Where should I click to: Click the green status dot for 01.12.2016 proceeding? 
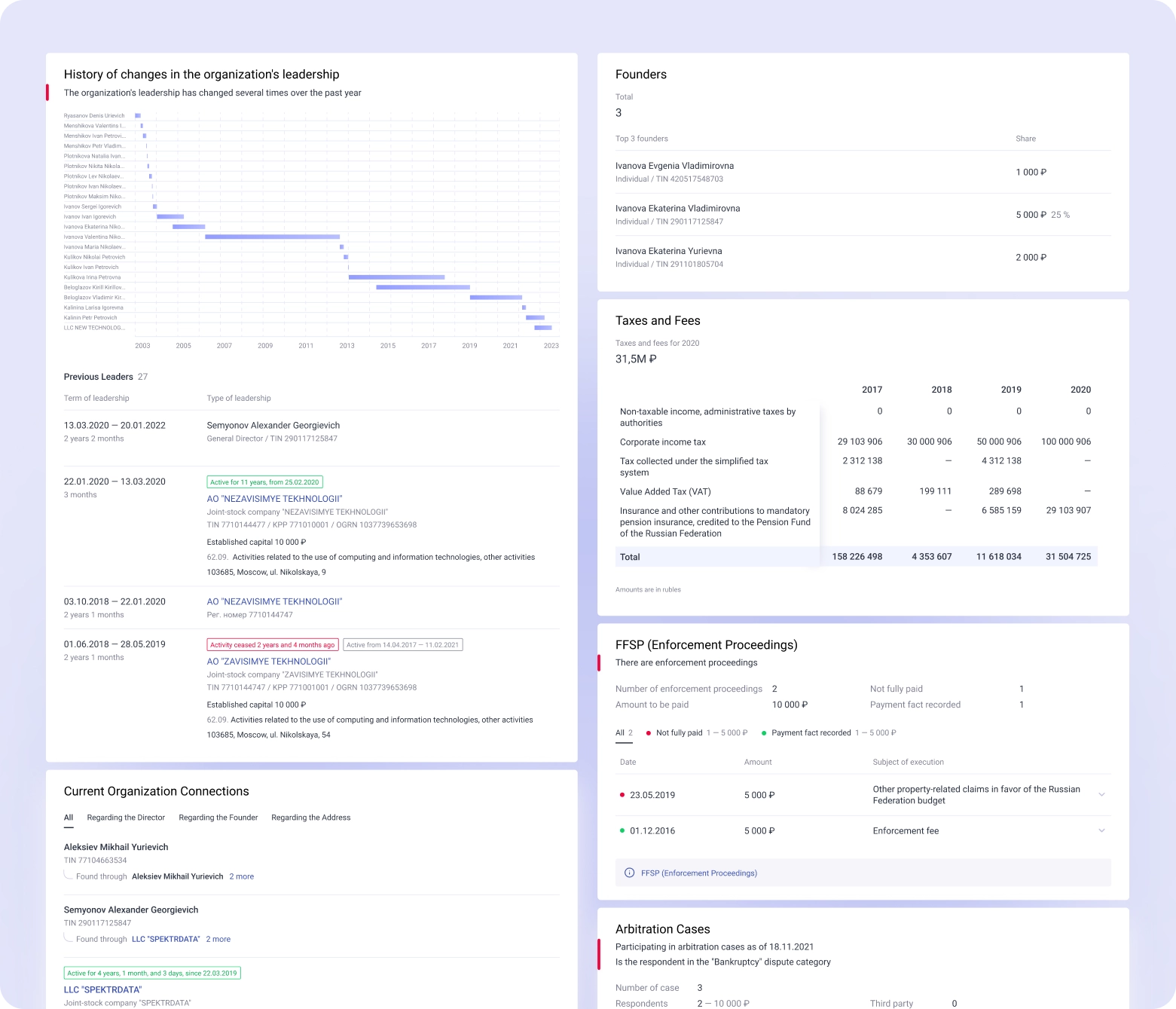[x=622, y=830]
